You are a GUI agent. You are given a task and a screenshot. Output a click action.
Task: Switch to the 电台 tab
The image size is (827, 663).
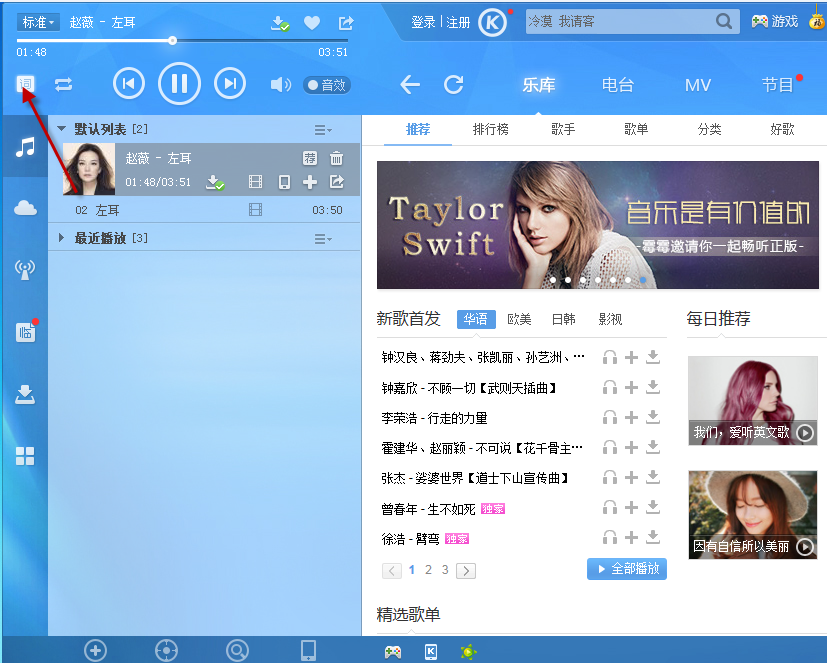pos(618,85)
